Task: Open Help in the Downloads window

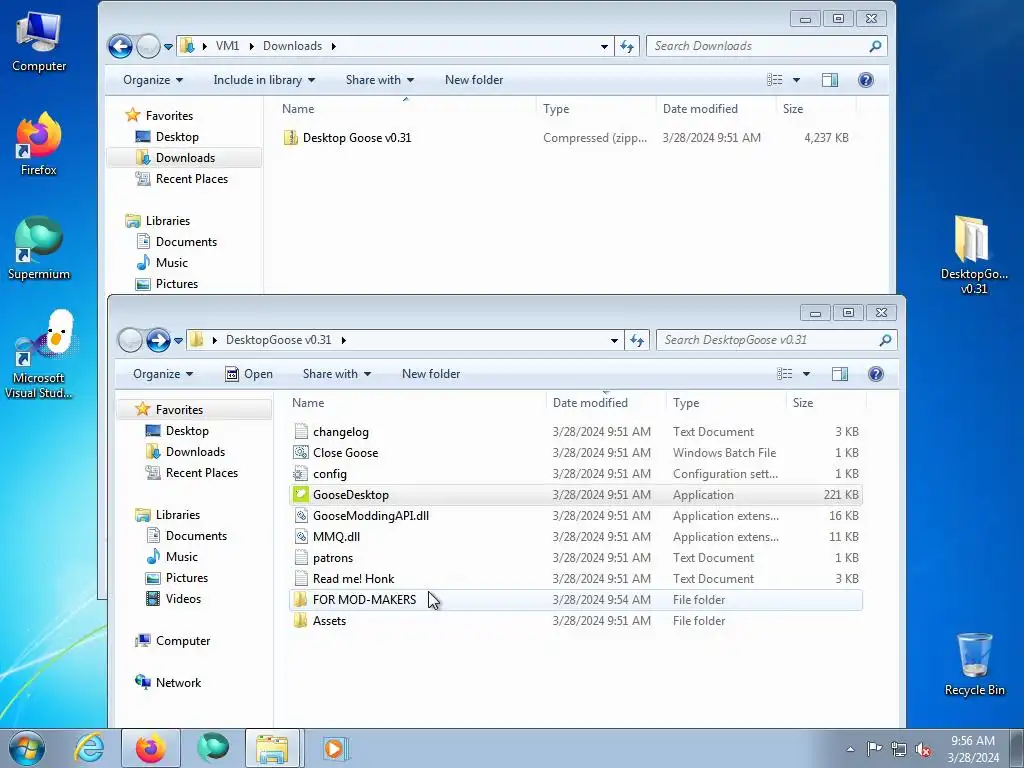Action: point(866,80)
